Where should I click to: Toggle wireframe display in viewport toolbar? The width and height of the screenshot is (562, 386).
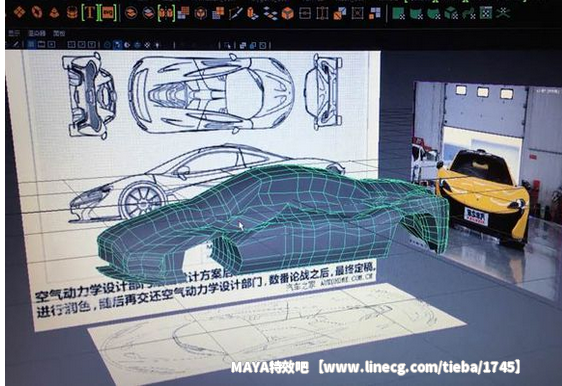[x=107, y=45]
